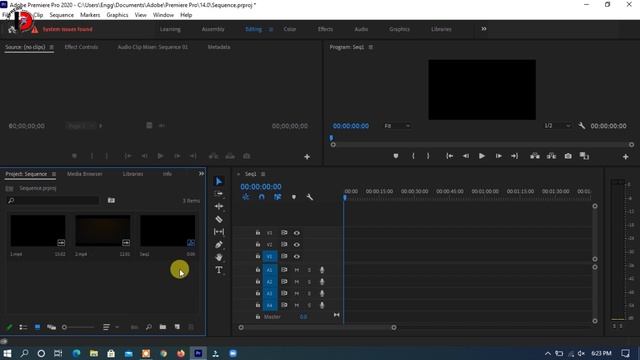The height and width of the screenshot is (360, 640).
Task: Click the timeline horizontal zoom scrollbar
Action: pos(317,327)
